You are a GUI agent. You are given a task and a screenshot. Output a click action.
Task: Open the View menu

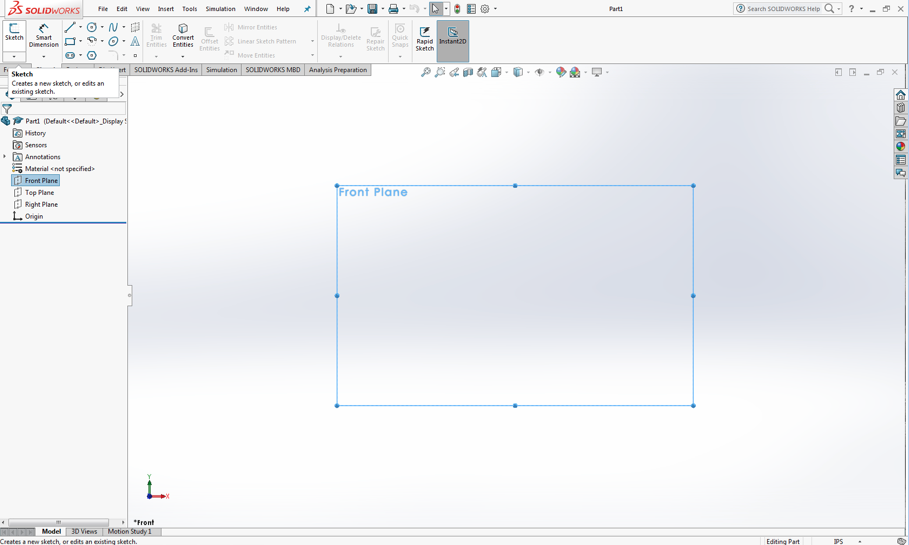pyautogui.click(x=143, y=9)
